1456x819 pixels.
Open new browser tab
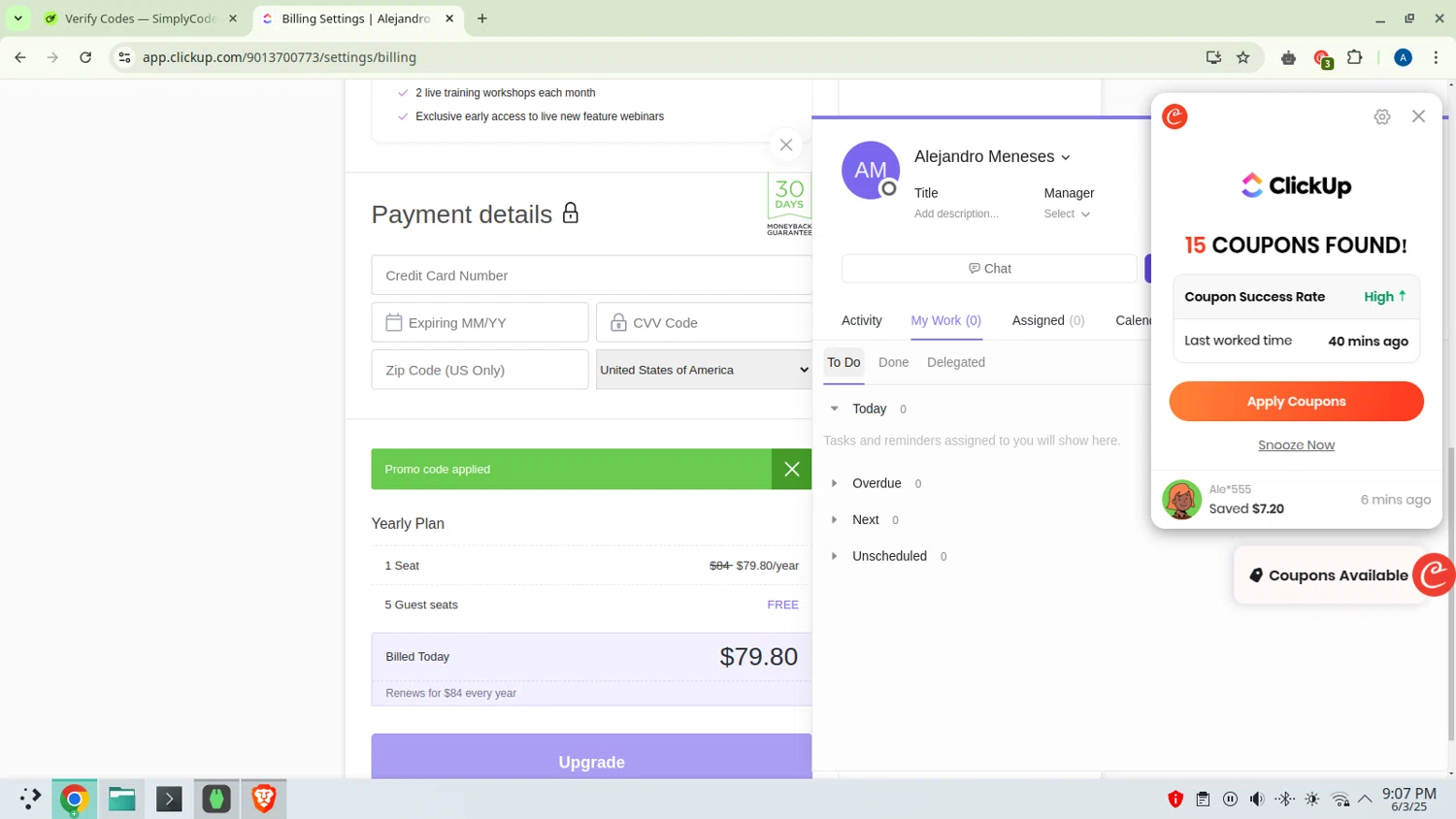click(x=482, y=18)
